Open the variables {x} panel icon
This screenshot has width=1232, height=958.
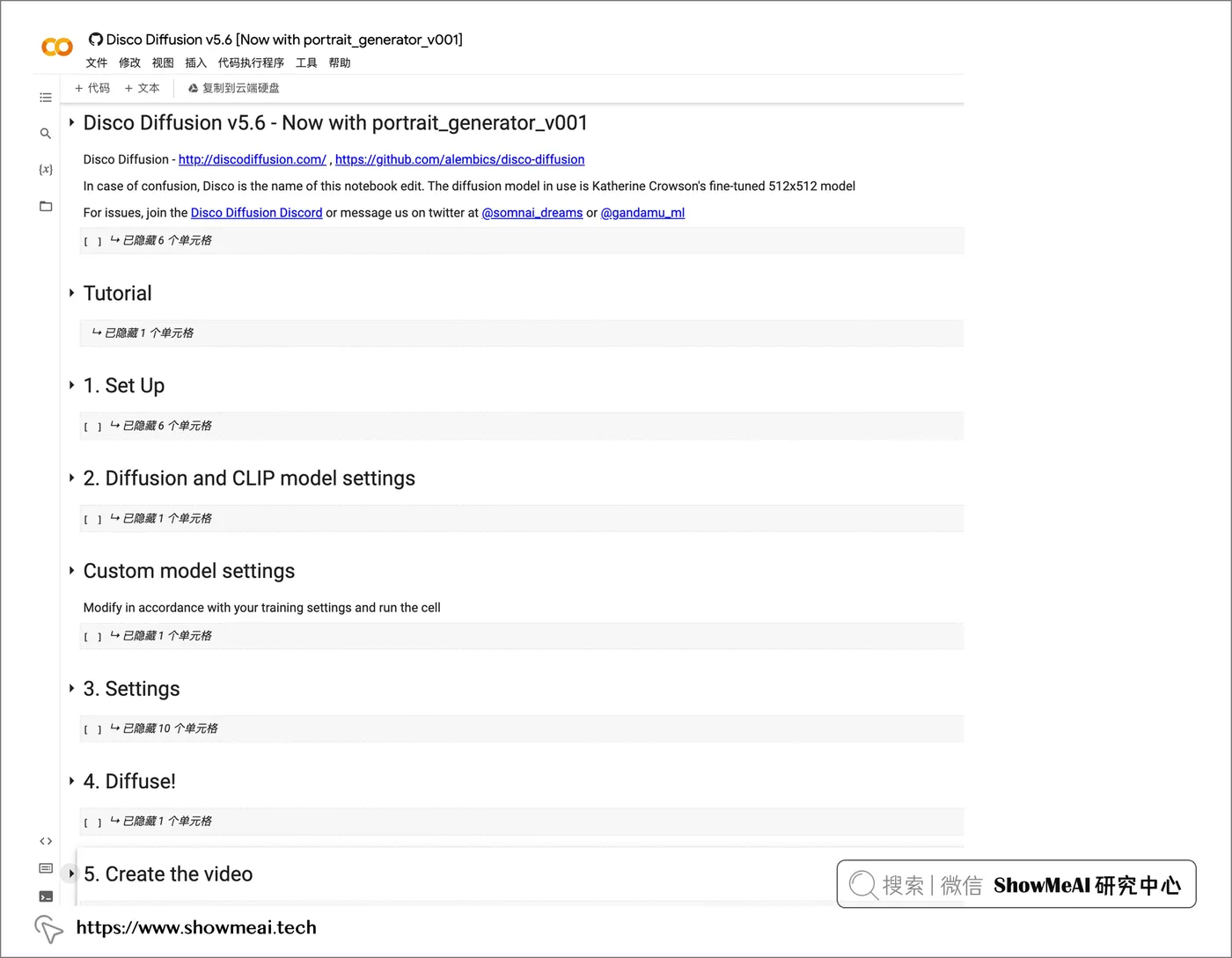coord(46,169)
